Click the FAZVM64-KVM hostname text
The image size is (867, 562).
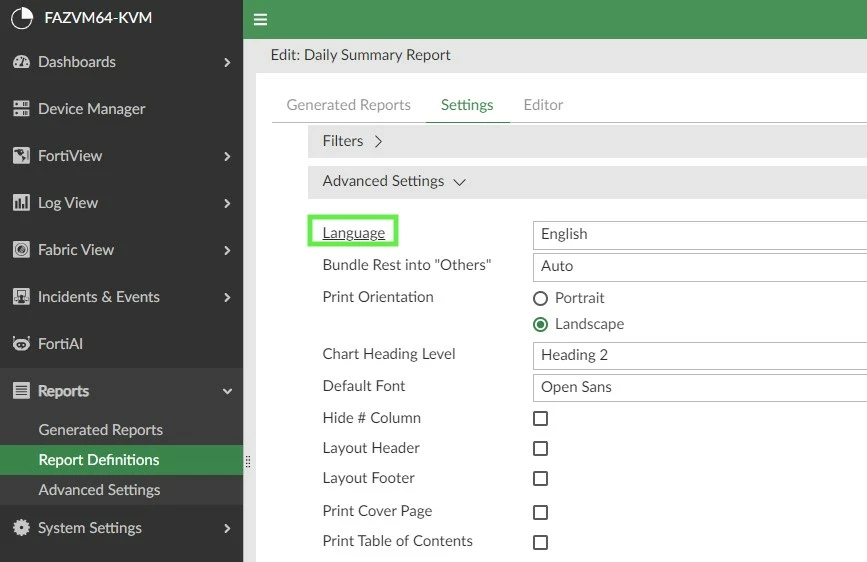(x=98, y=18)
